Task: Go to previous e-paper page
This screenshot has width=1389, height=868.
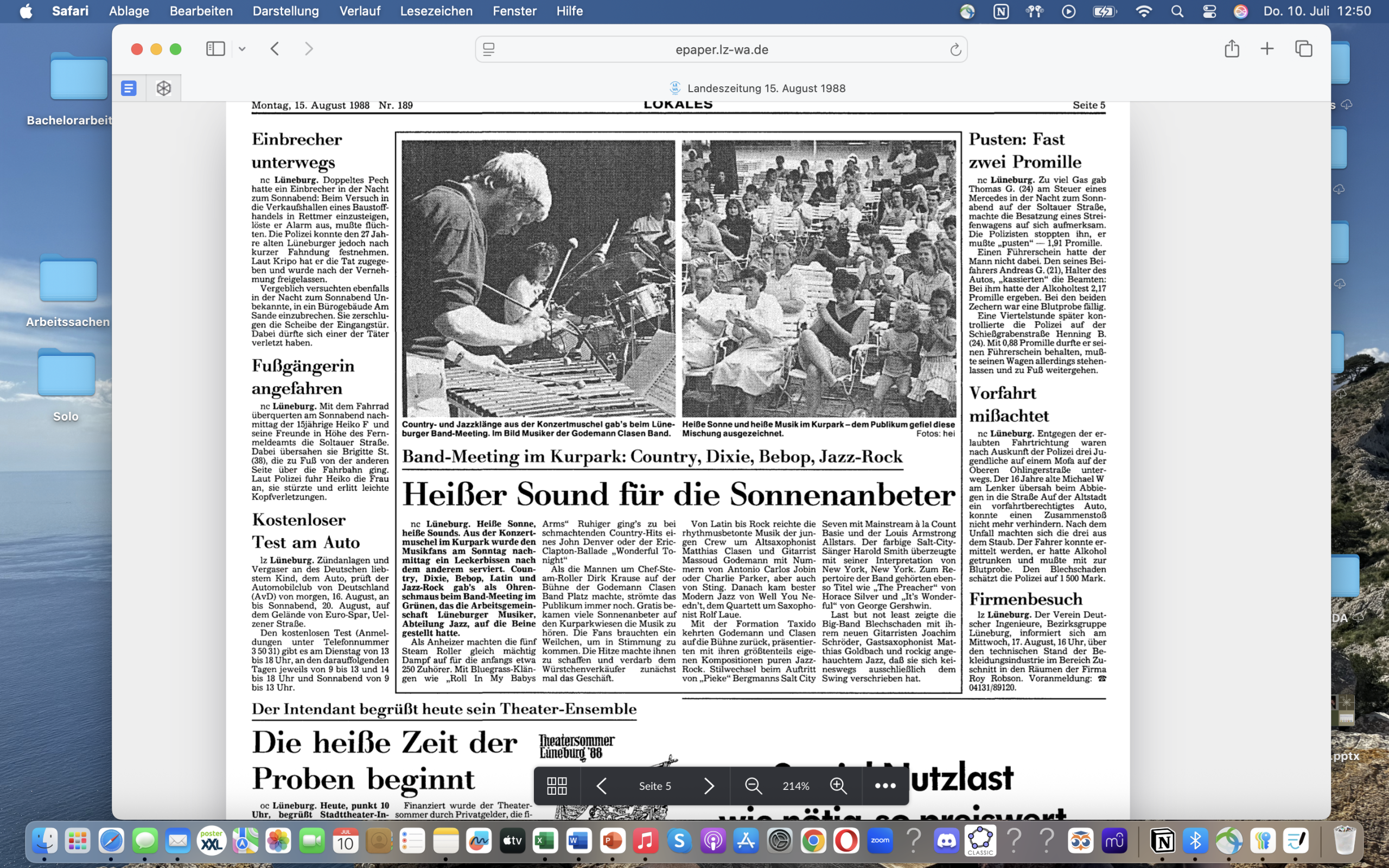Action: (602, 786)
